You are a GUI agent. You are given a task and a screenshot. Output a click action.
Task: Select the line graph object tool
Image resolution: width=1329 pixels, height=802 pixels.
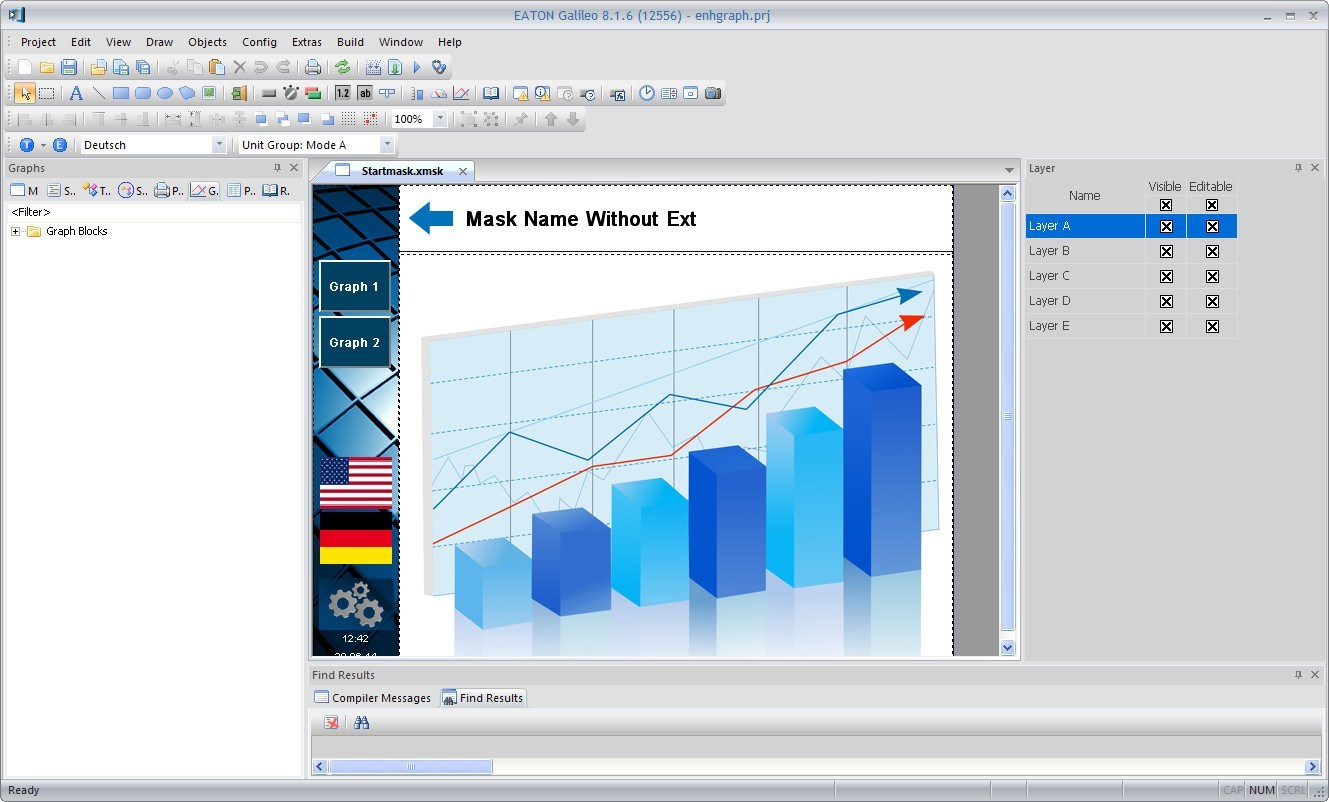pyautogui.click(x=461, y=93)
